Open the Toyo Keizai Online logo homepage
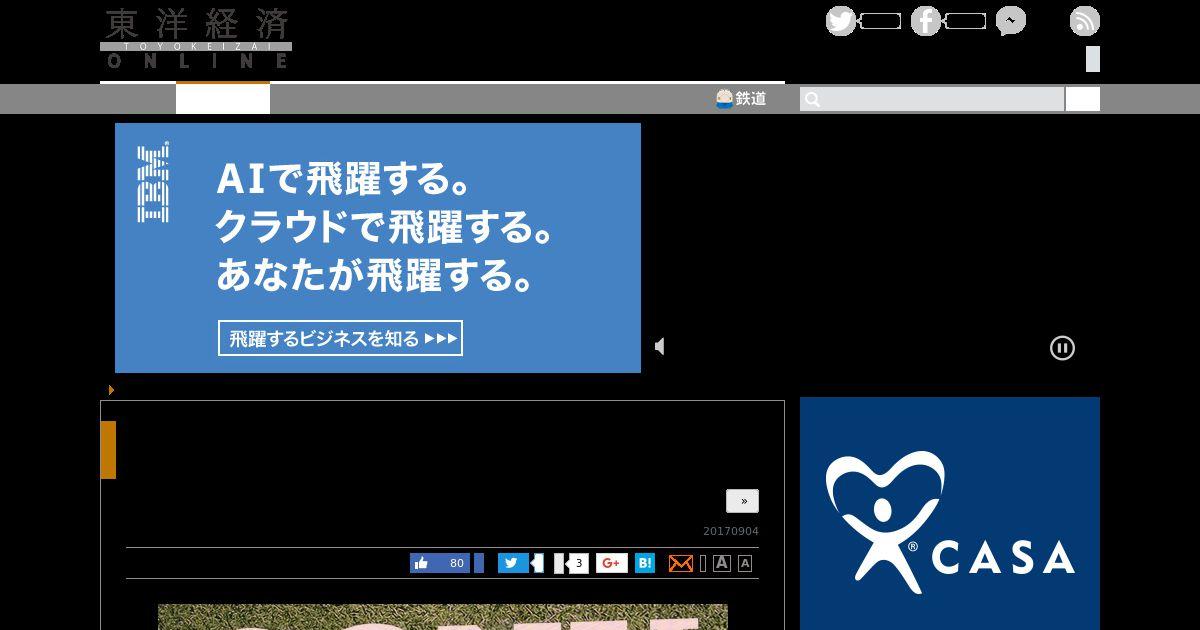Screen dimensions: 1200x630 [x=196, y=39]
